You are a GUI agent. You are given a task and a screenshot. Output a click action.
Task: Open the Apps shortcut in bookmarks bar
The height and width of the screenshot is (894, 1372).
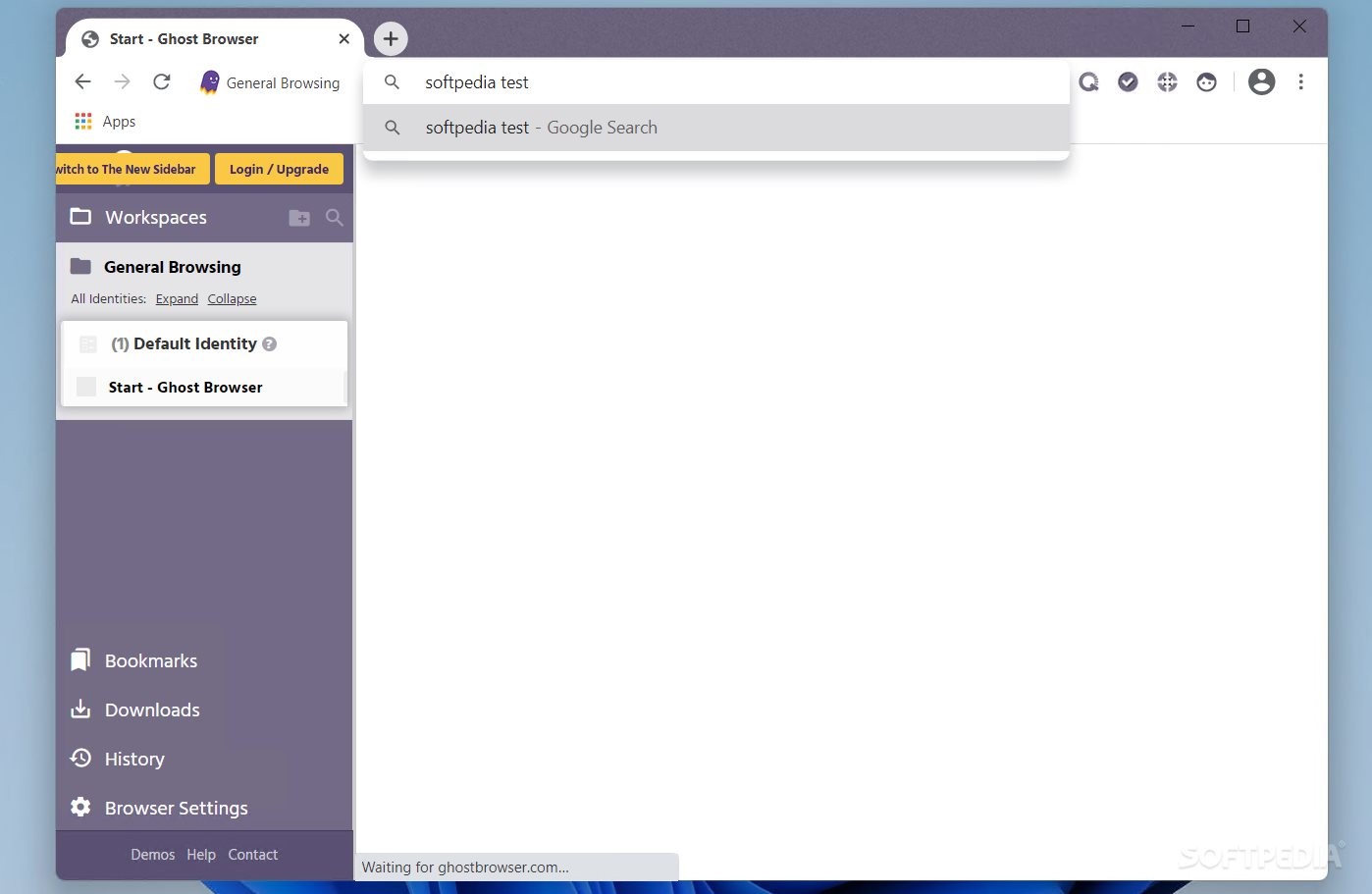[x=105, y=122]
